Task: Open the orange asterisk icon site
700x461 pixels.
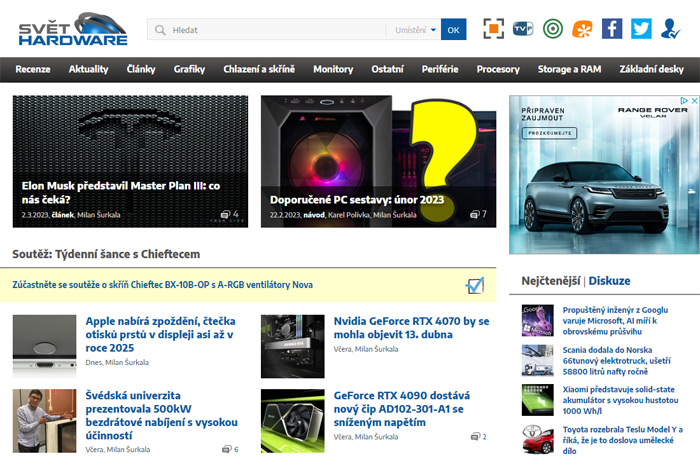Action: 582,29
